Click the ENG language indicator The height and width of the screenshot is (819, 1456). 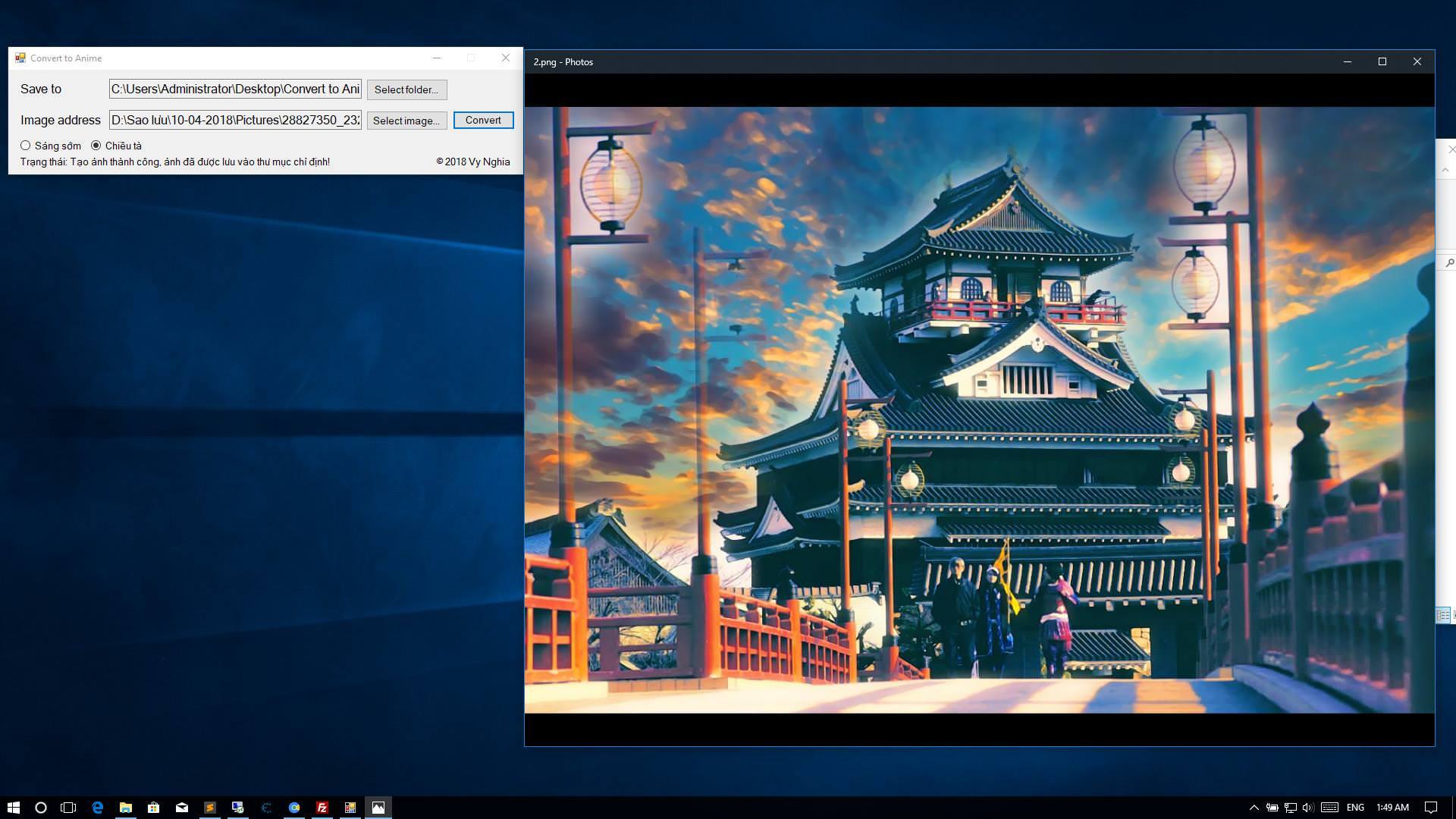click(x=1355, y=807)
